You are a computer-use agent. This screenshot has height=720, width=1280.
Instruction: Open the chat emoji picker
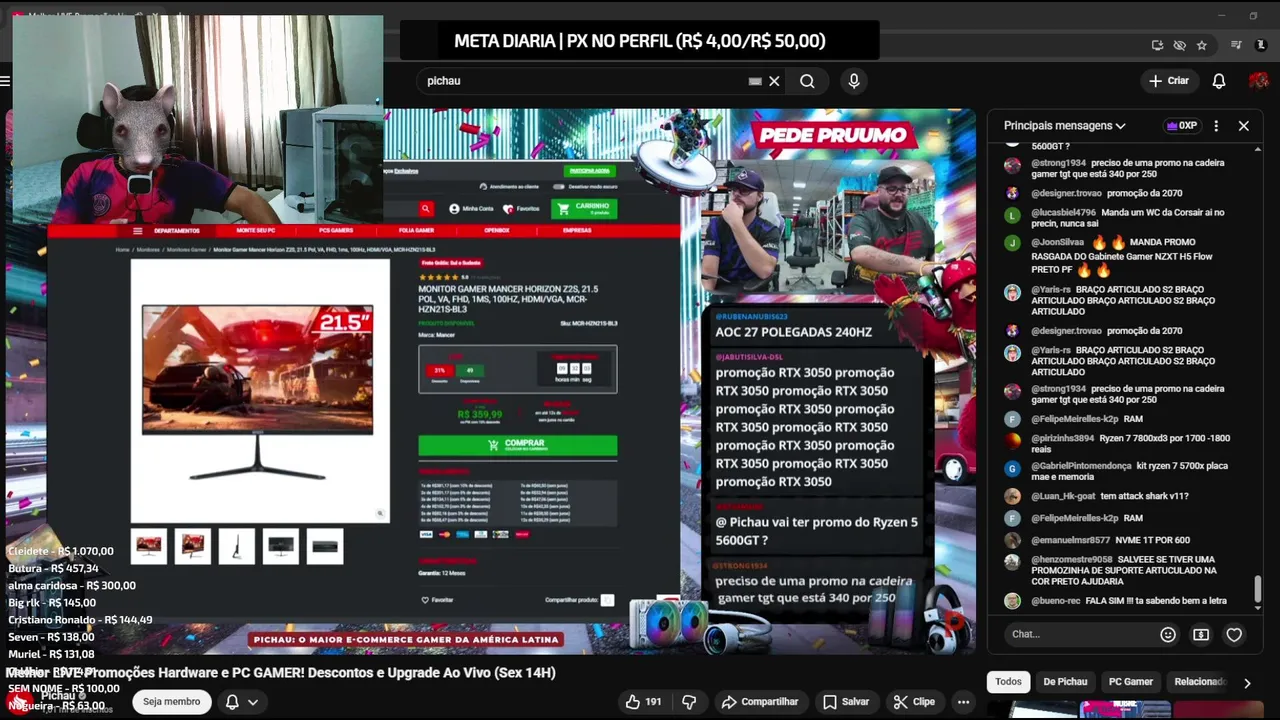[x=1168, y=634]
